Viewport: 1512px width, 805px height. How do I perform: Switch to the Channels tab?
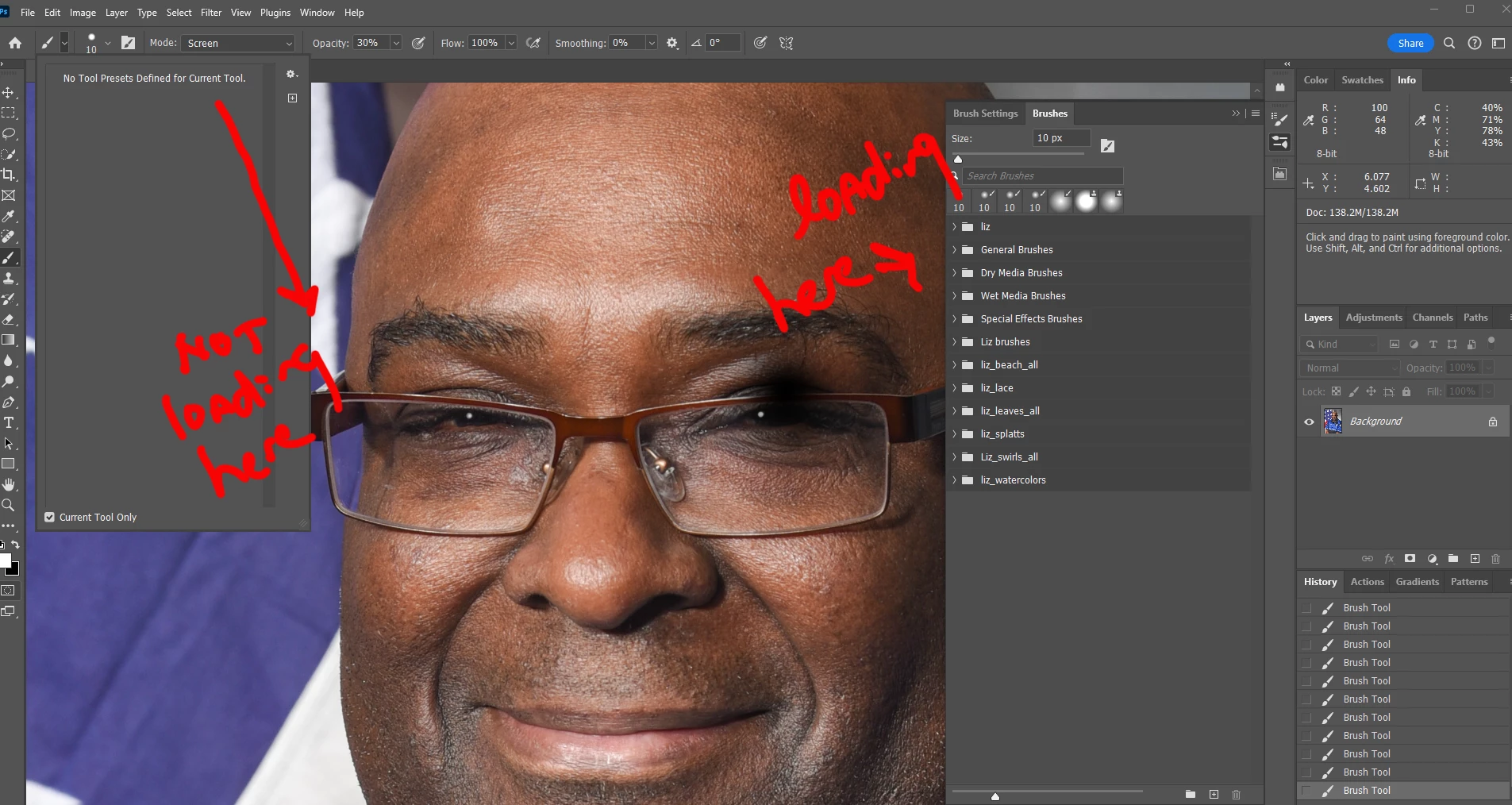tap(1433, 318)
